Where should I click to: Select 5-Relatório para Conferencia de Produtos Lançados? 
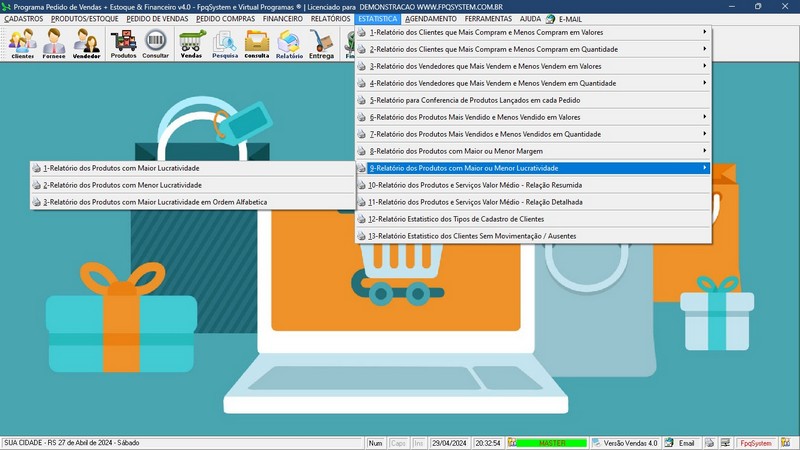(x=533, y=100)
